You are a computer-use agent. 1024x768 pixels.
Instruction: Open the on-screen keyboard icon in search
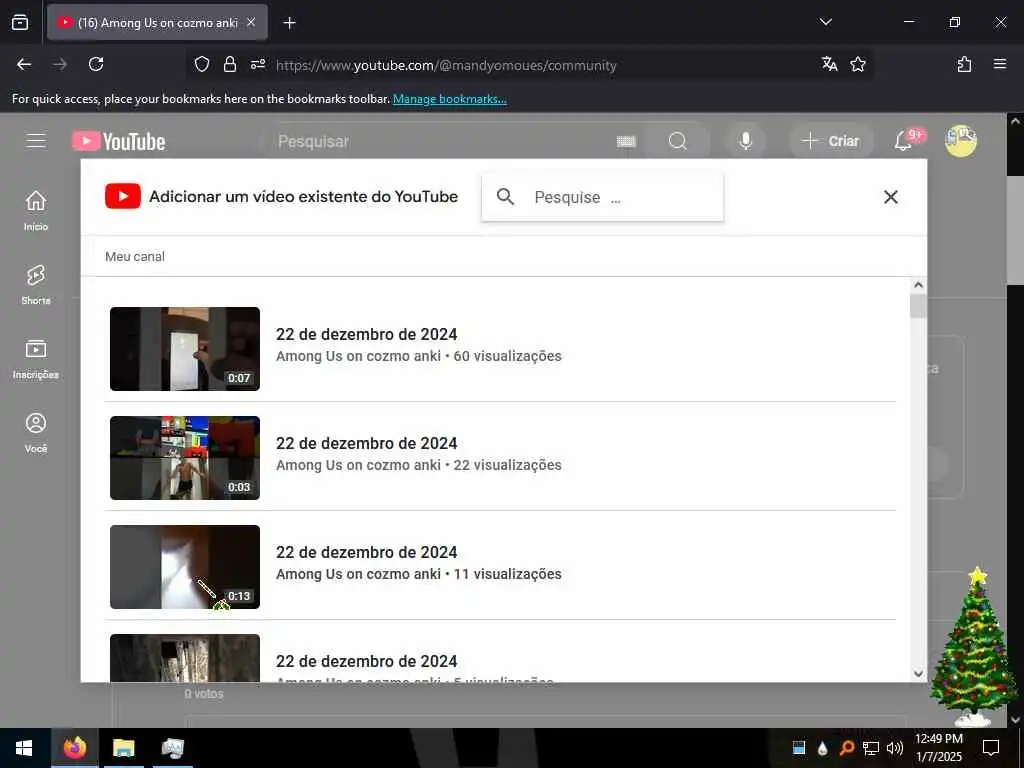click(x=626, y=141)
